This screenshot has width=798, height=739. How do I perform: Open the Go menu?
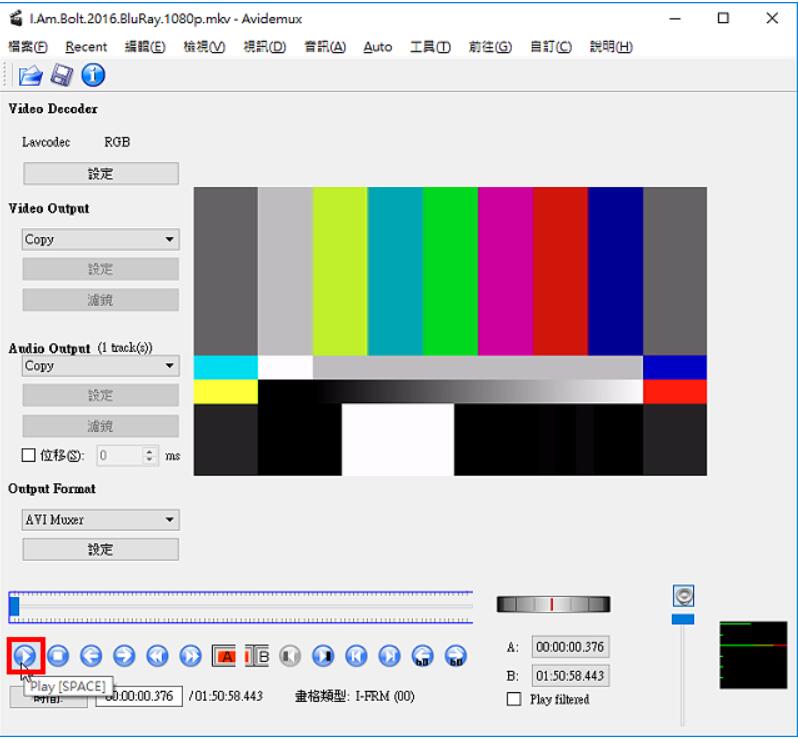[x=490, y=47]
